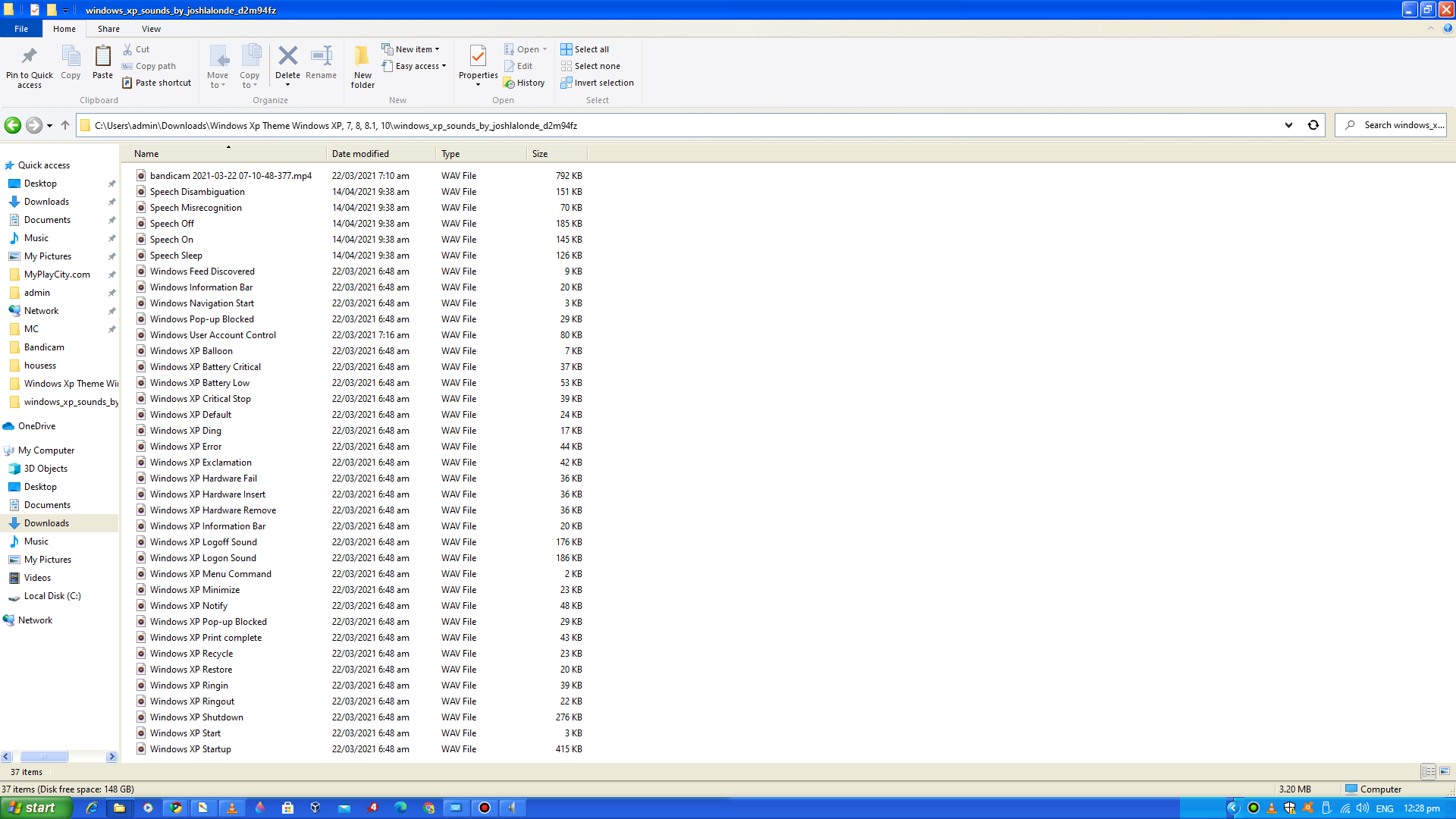This screenshot has width=1456, height=819.
Task: Click the refresh button beside address bar
Action: click(x=1313, y=125)
